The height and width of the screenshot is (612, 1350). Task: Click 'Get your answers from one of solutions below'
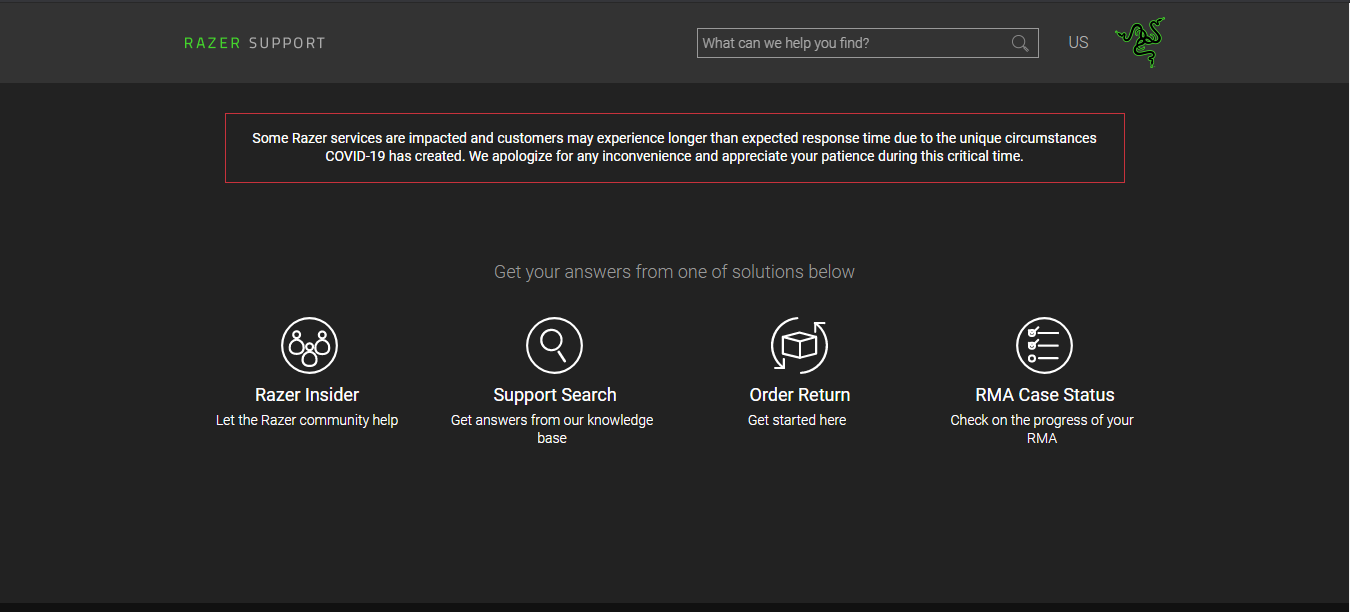tap(674, 272)
